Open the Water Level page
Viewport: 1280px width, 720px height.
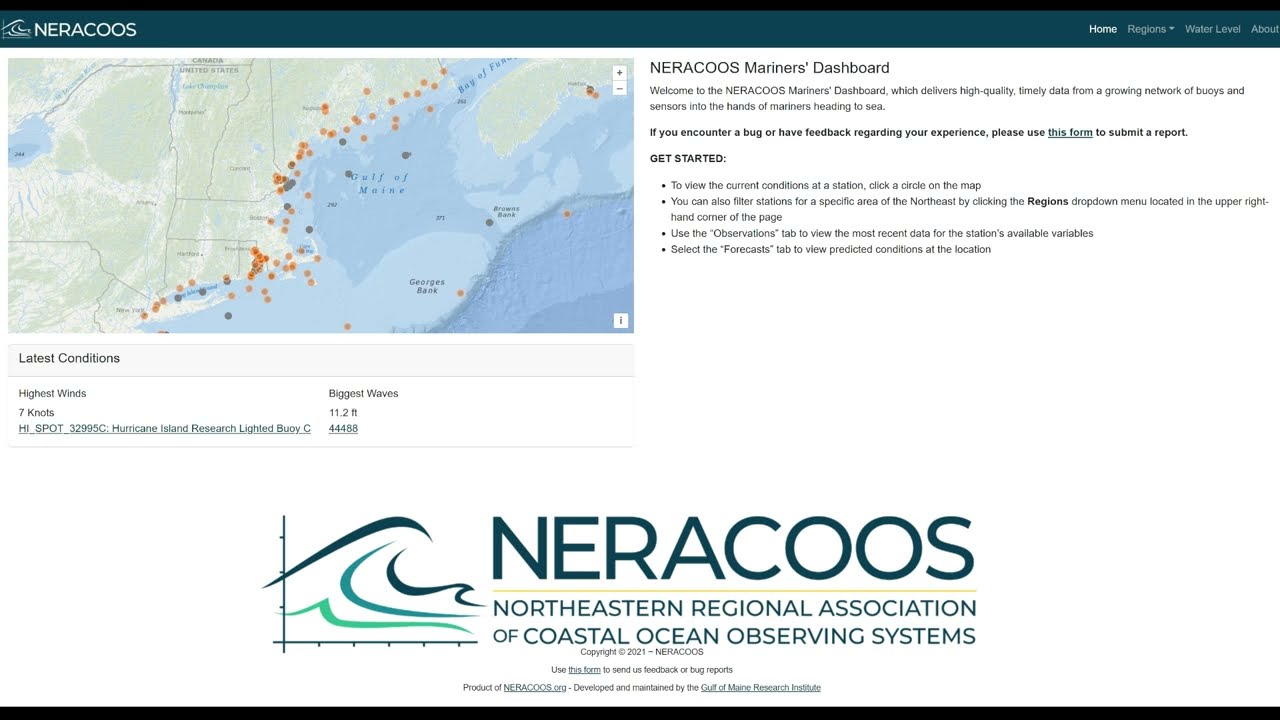(x=1213, y=29)
